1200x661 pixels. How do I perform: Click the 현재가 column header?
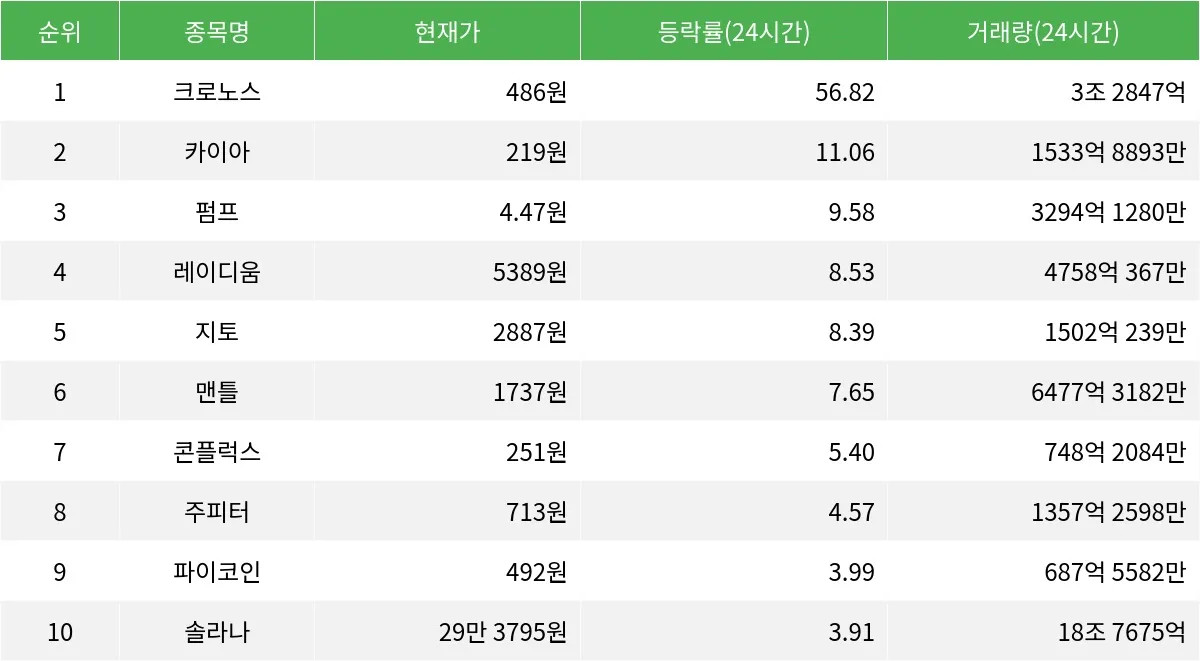pyautogui.click(x=447, y=31)
